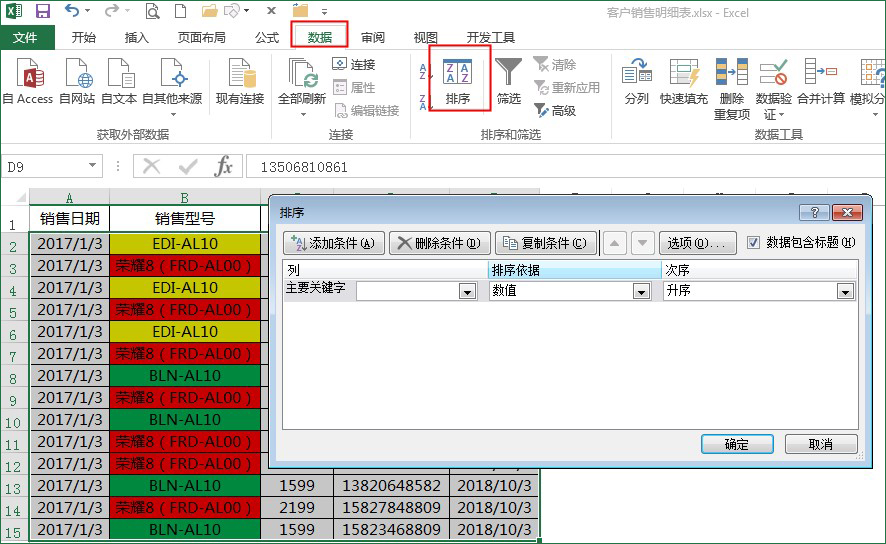Select column B header
The image size is (886, 544).
184,198
